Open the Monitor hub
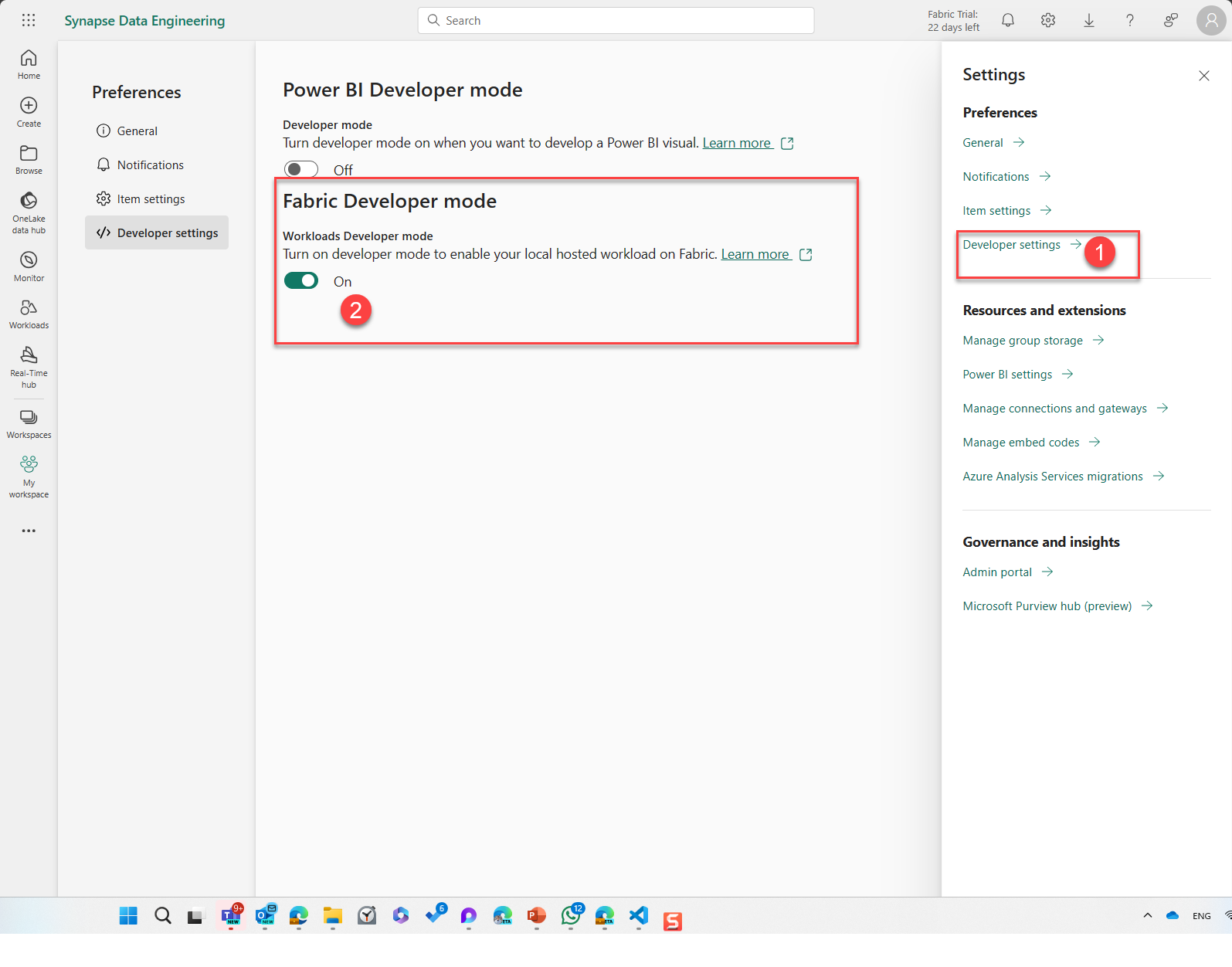Viewport: 1232px width, 967px height. (29, 267)
